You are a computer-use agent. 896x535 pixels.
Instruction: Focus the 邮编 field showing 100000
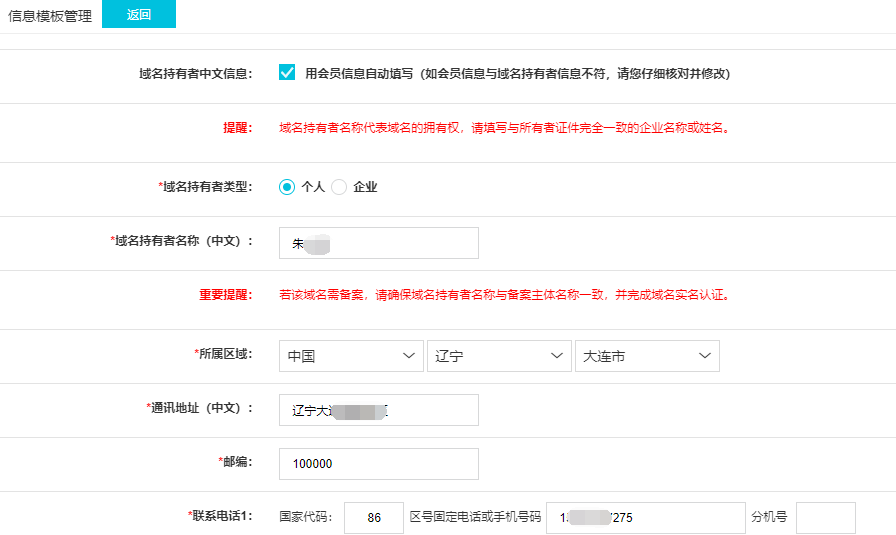tap(379, 464)
